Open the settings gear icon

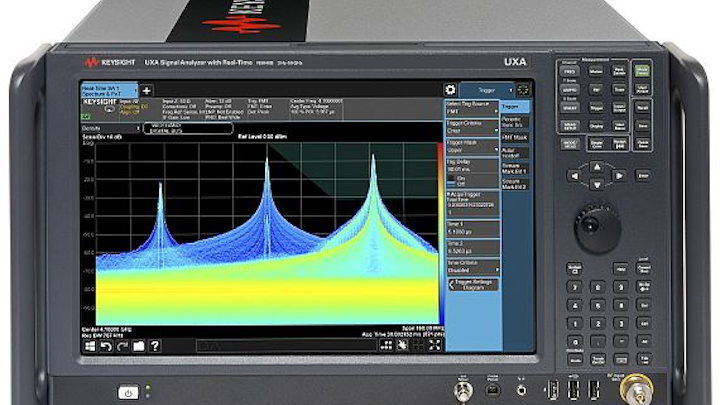(450, 90)
